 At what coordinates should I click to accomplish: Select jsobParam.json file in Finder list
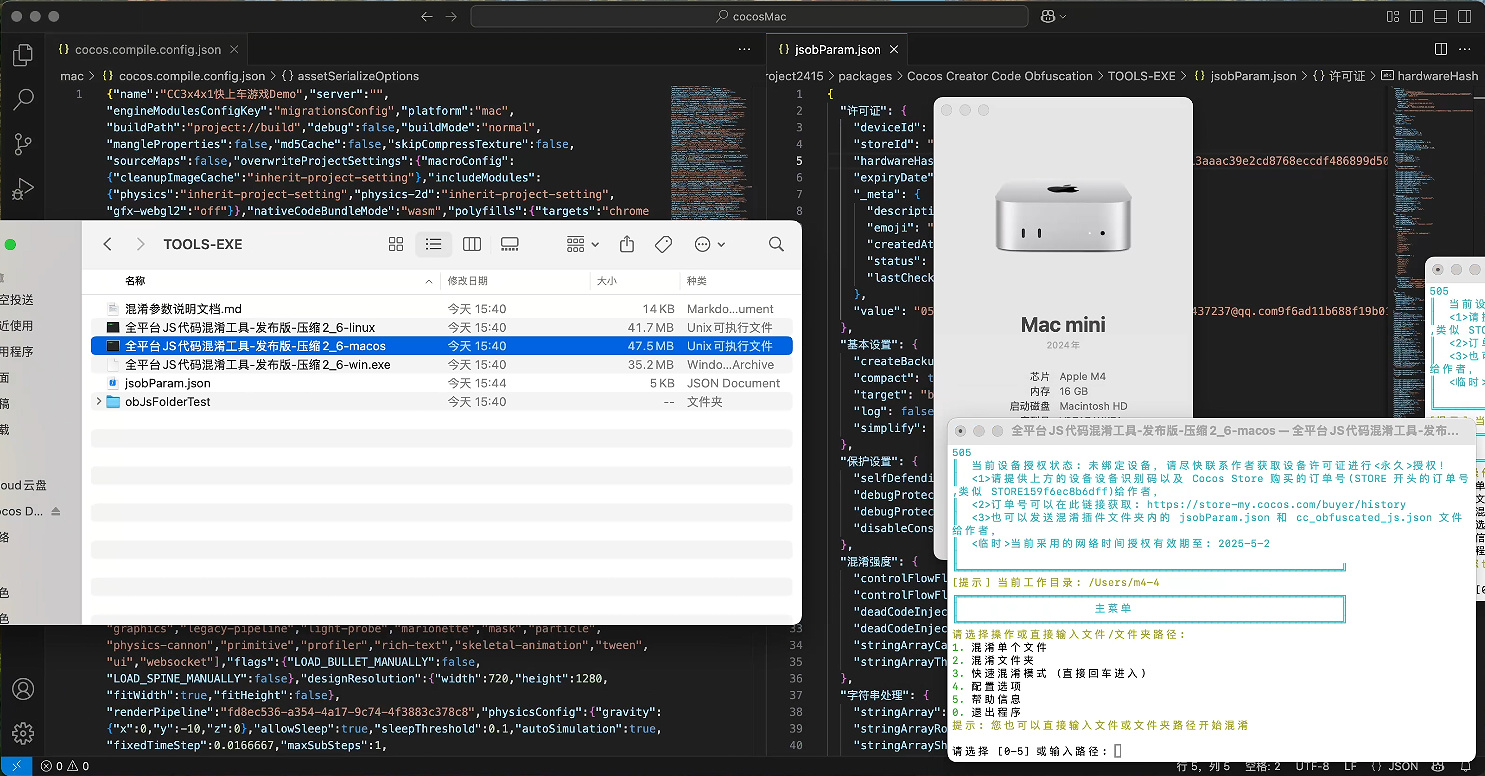point(167,383)
